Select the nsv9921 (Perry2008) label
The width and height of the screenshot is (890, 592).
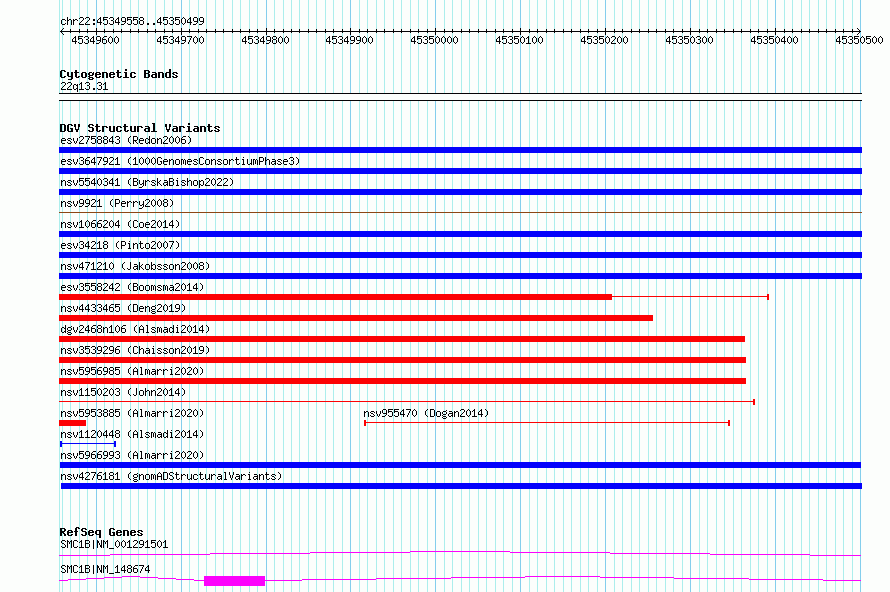pyautogui.click(x=117, y=203)
